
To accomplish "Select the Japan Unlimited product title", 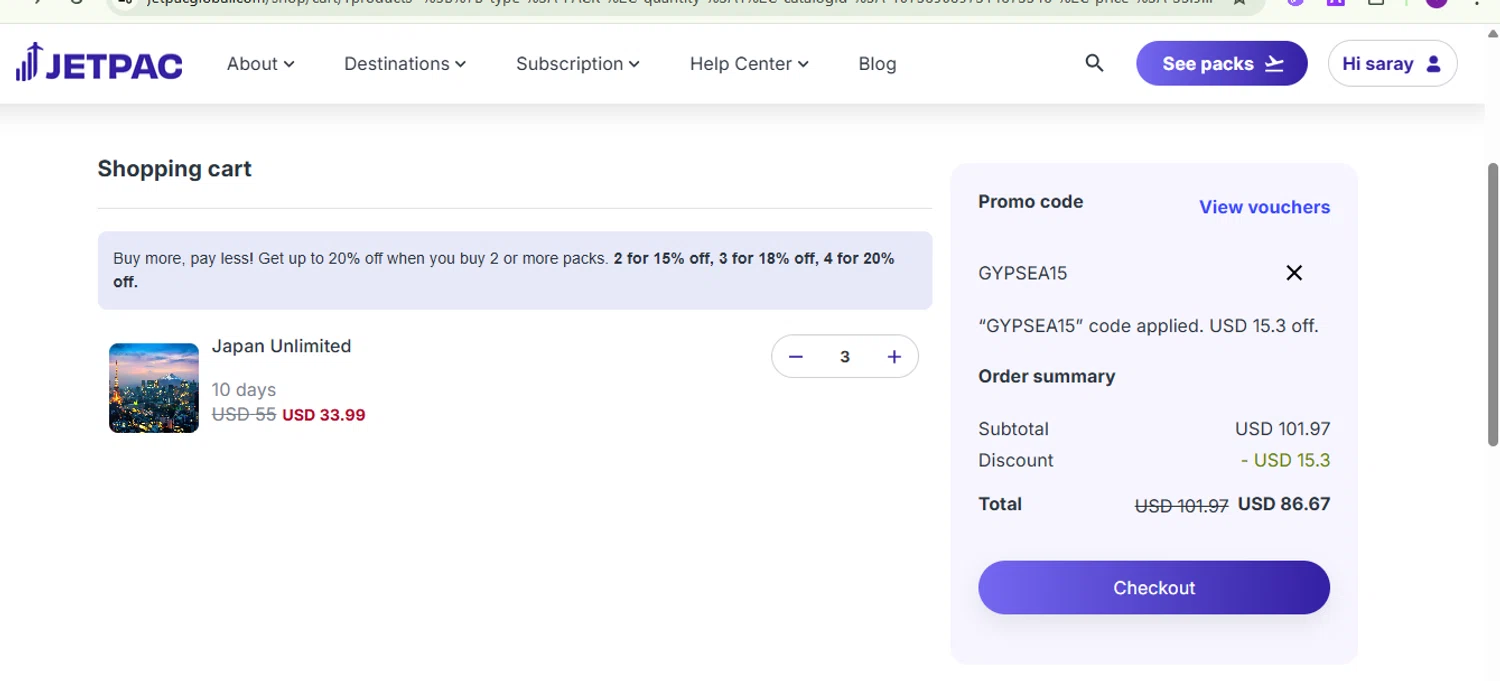I will tap(281, 346).
